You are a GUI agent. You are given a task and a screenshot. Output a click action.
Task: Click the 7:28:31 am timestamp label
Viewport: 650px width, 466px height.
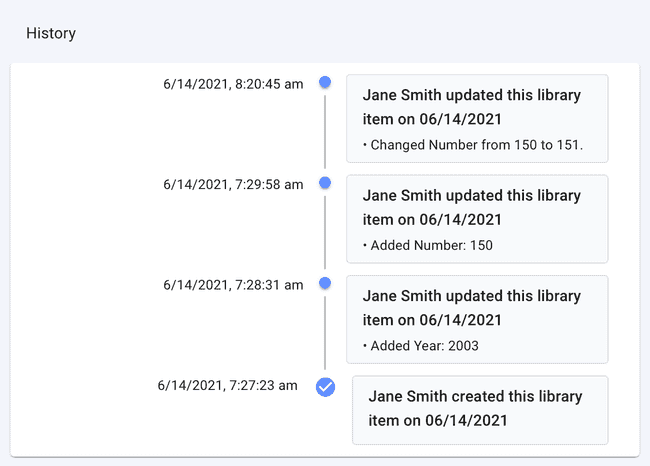(x=233, y=285)
